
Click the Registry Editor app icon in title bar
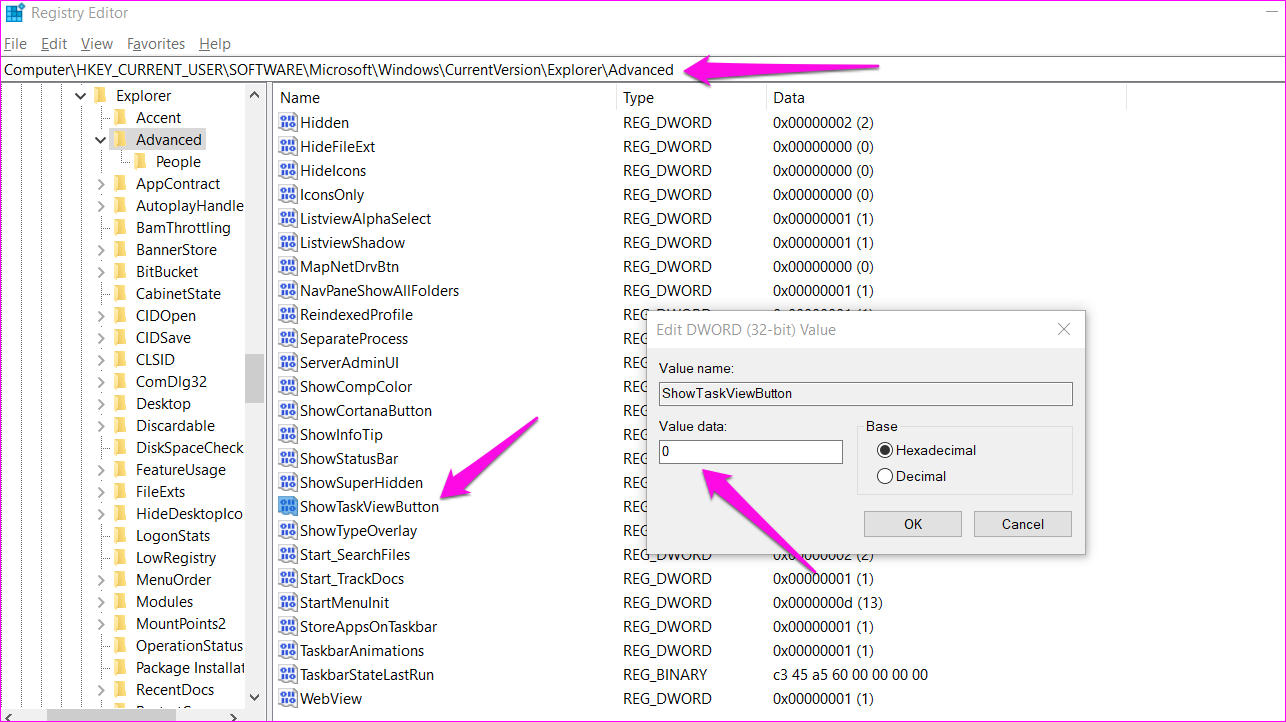click(14, 14)
